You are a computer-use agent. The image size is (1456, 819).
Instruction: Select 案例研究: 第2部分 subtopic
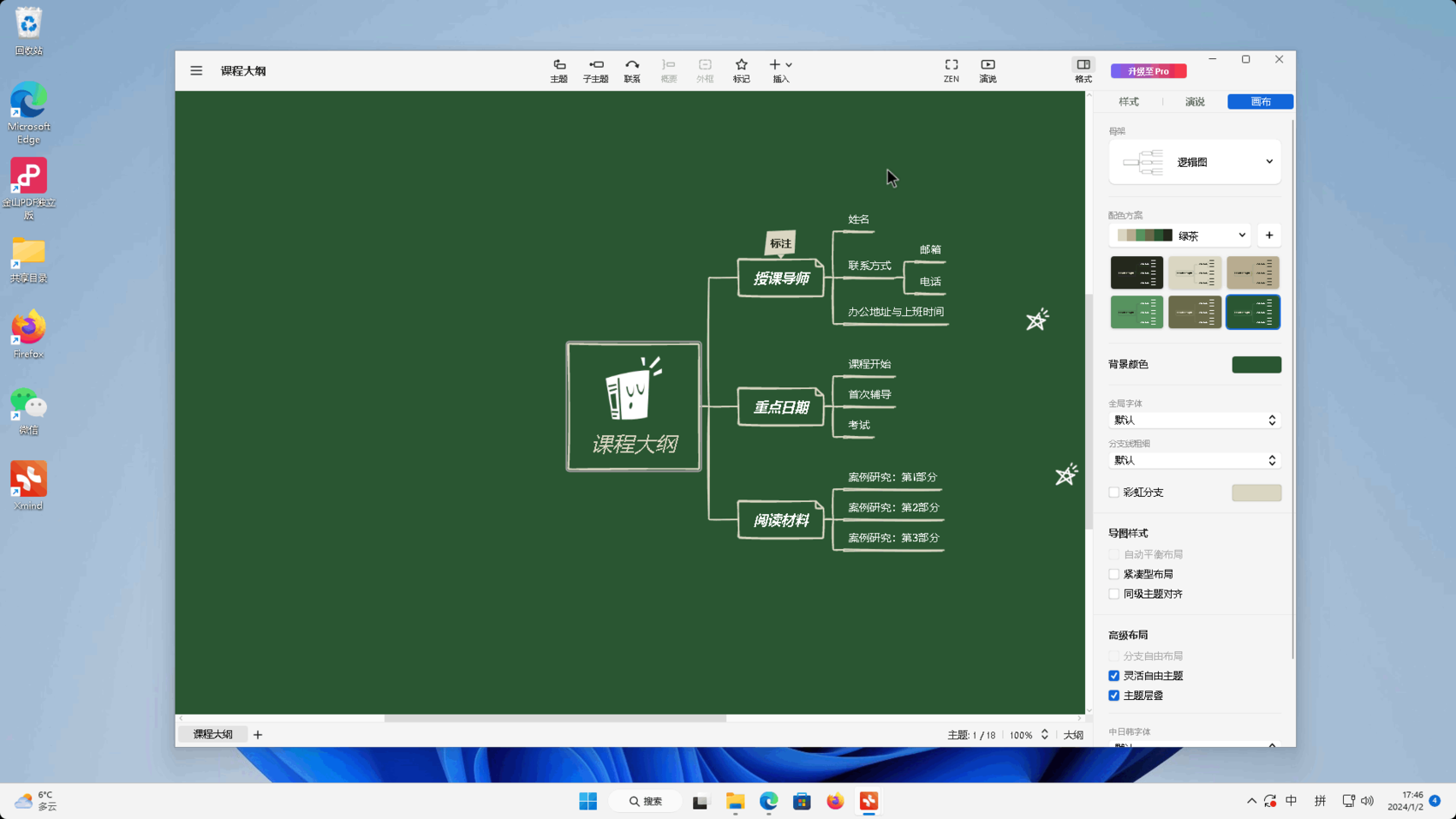click(893, 507)
